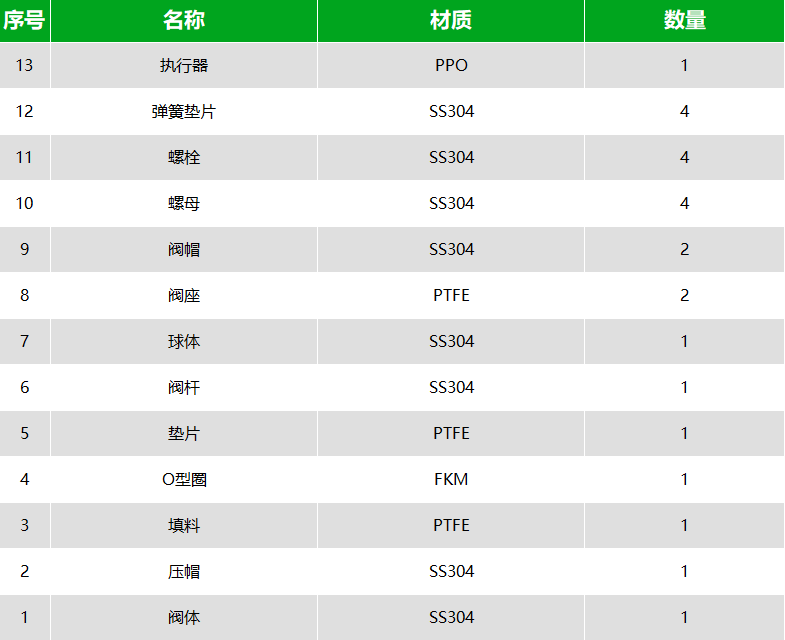Click the O型圈 name cell

tap(184, 479)
